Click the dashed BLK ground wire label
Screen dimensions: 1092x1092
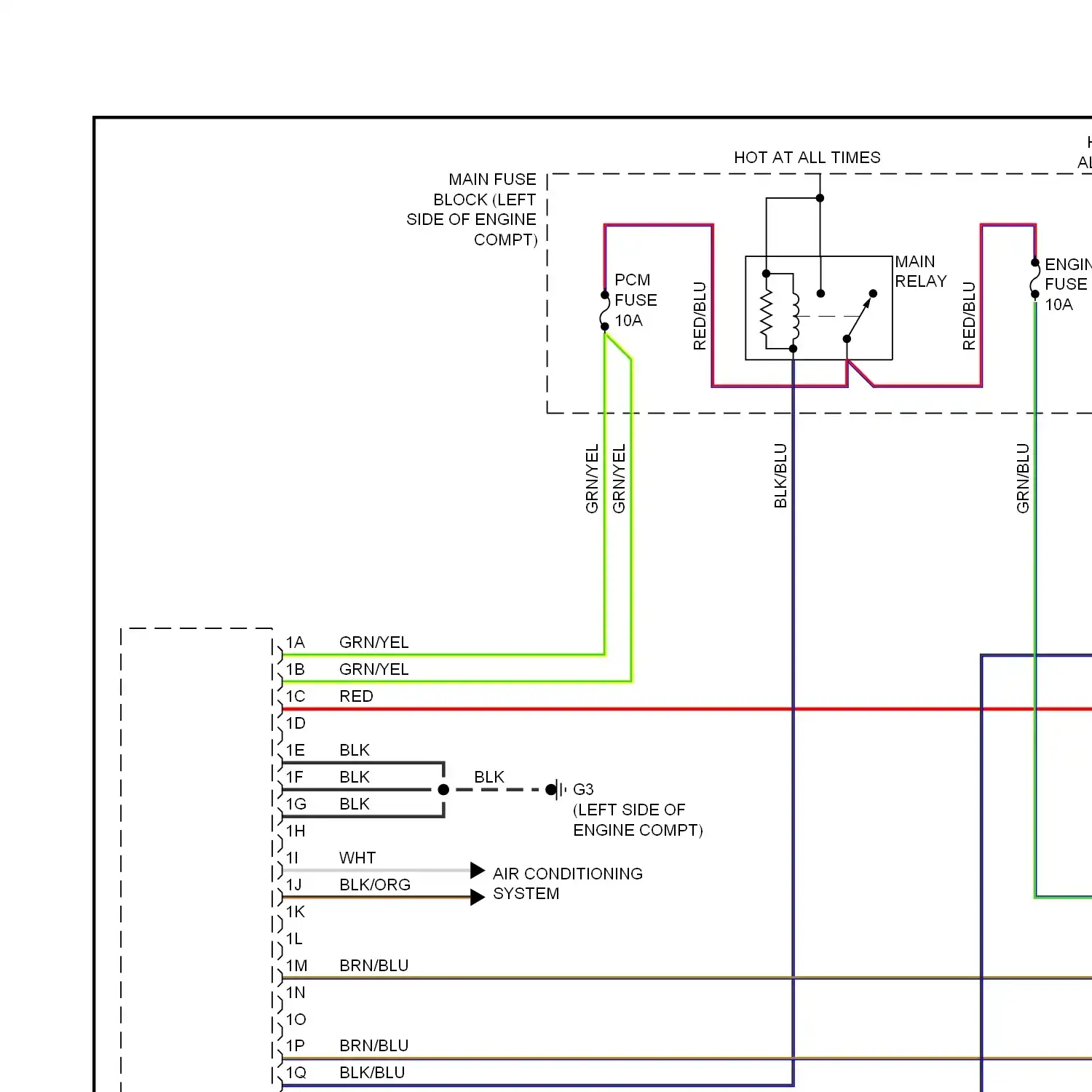point(489,777)
